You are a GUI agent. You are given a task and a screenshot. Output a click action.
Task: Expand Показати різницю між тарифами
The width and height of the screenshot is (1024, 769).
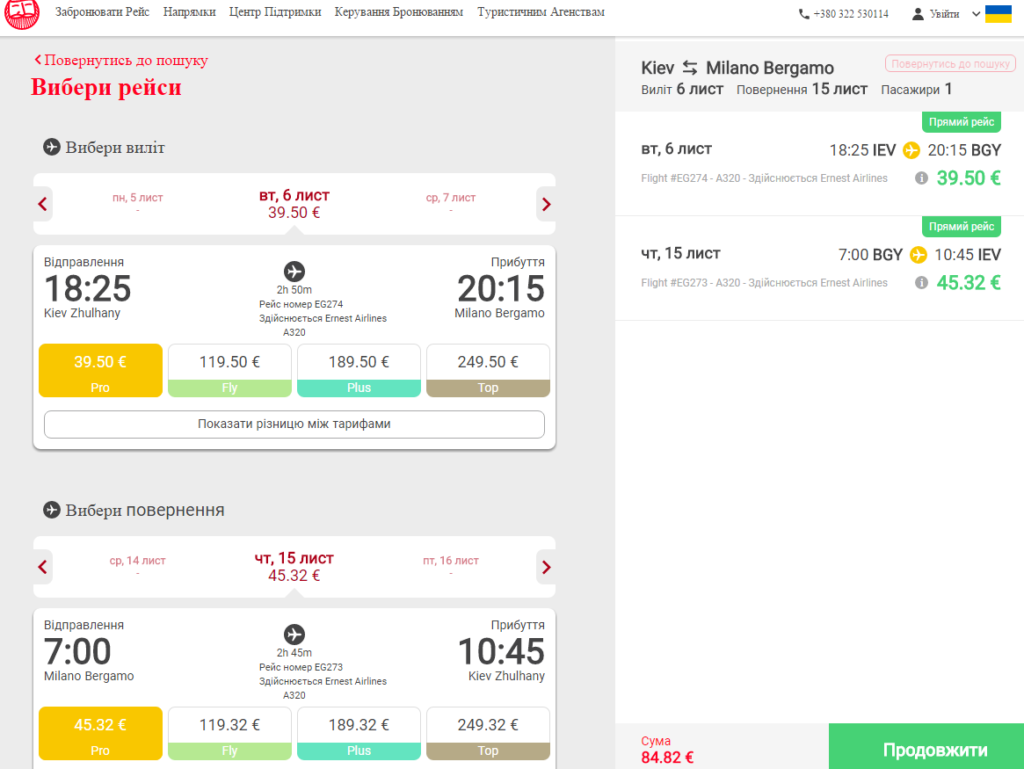point(294,424)
